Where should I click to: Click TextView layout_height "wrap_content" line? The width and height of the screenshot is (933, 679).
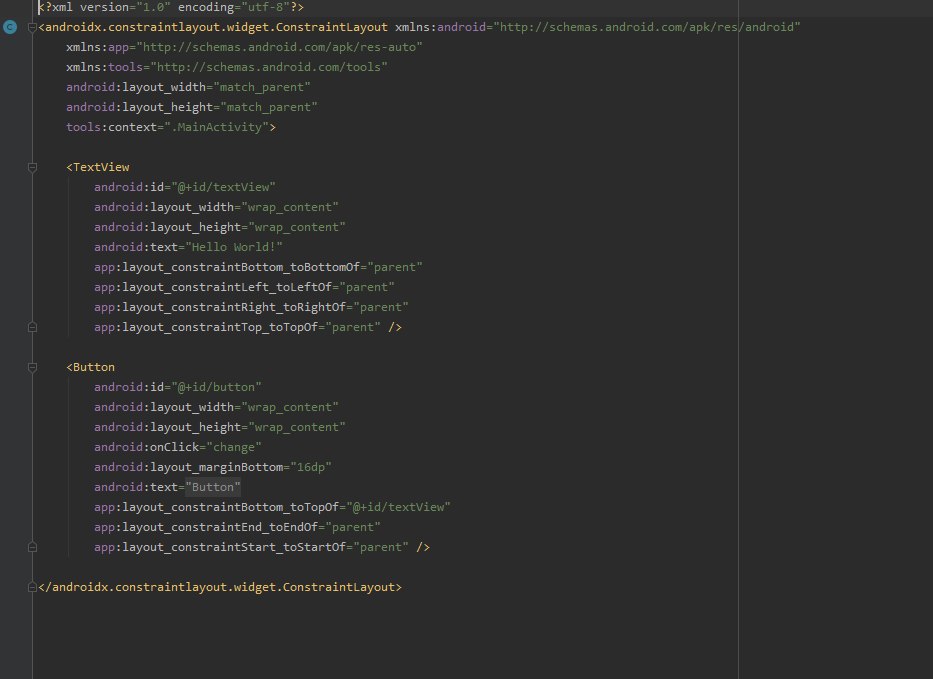pyautogui.click(x=220, y=227)
